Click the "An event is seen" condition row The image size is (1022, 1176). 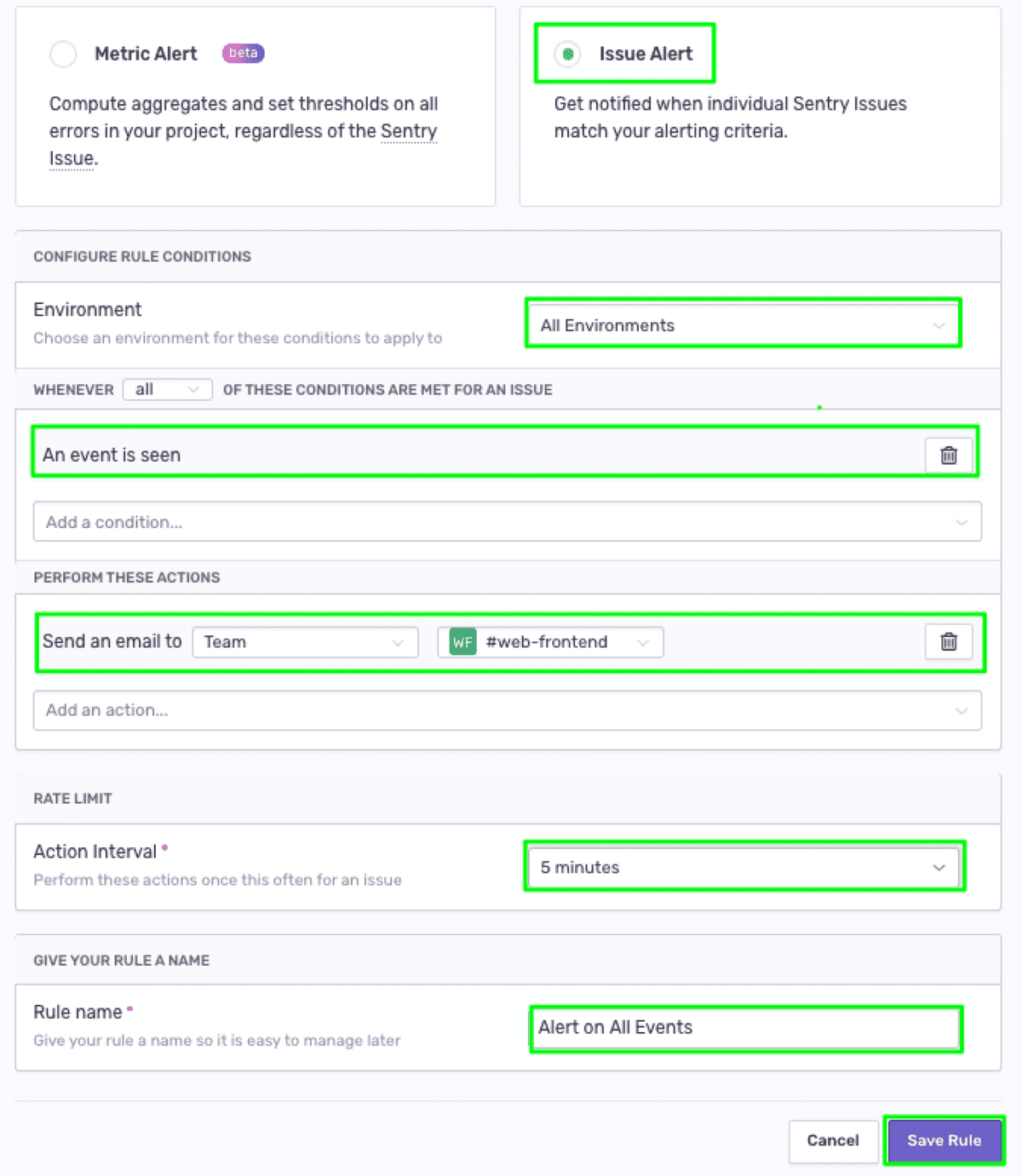coord(506,455)
